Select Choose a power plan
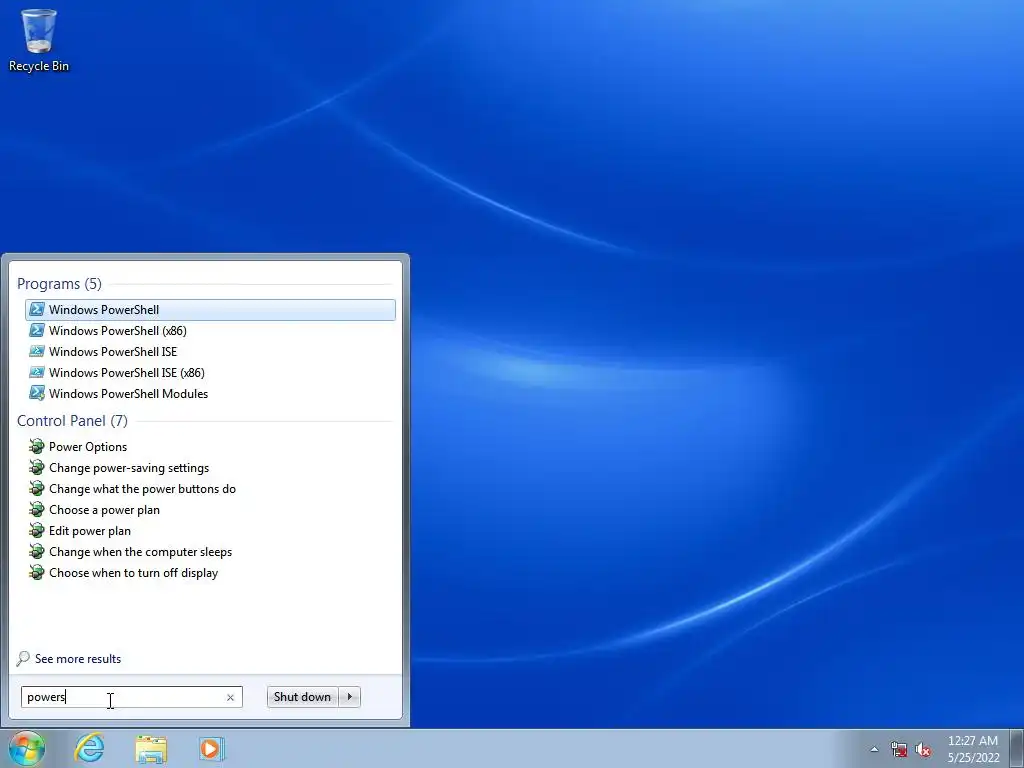The height and width of the screenshot is (768, 1024). pyautogui.click(x=210, y=509)
